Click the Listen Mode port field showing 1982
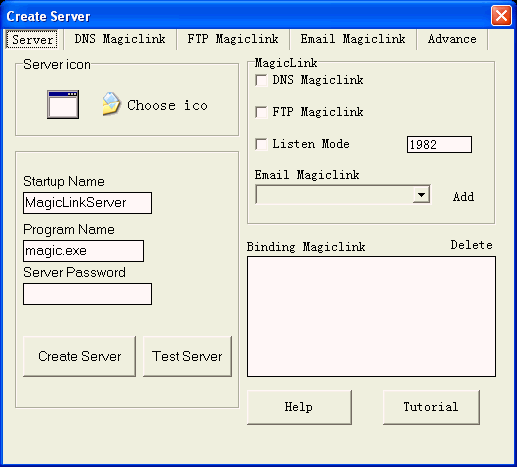The width and height of the screenshot is (517, 467). click(439, 144)
